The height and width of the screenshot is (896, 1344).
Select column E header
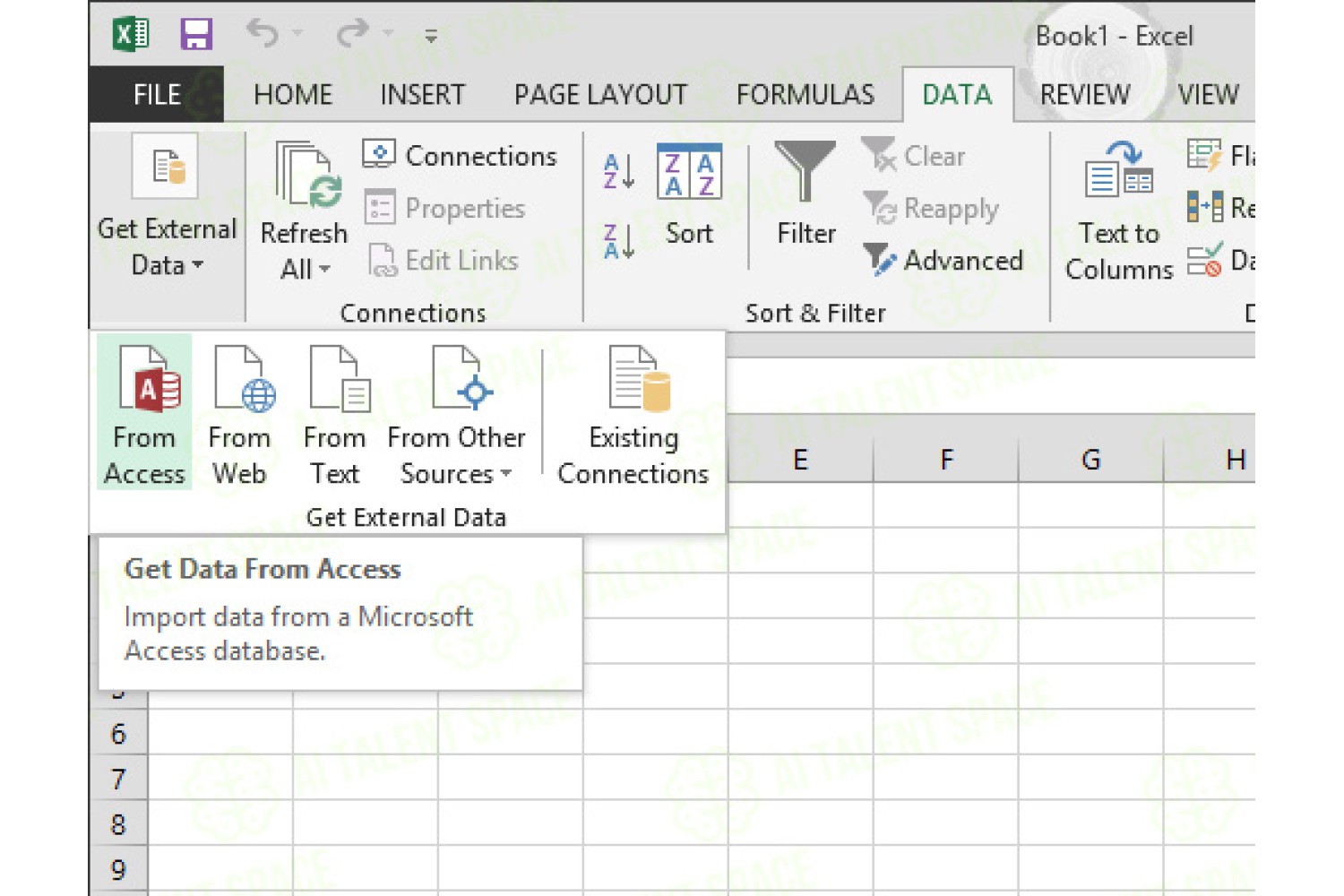(x=800, y=460)
